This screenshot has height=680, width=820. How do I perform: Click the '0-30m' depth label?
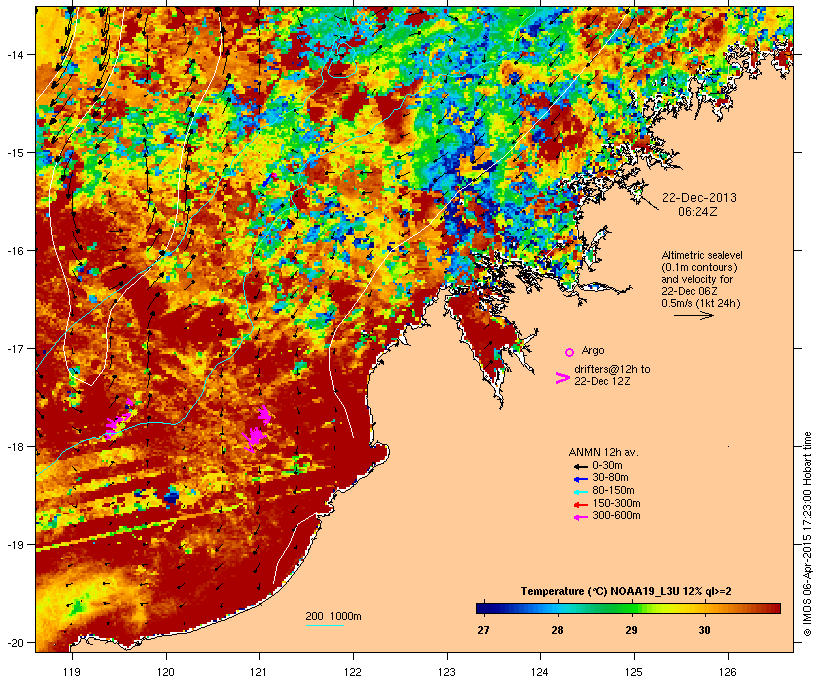point(607,466)
